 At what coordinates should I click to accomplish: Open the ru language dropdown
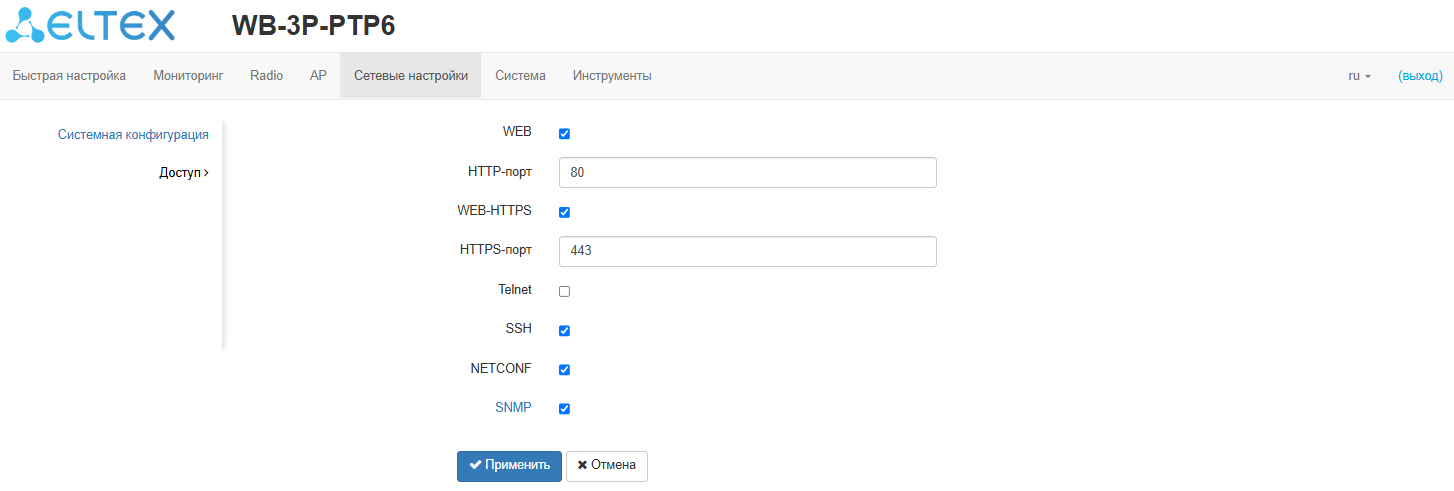point(1359,76)
